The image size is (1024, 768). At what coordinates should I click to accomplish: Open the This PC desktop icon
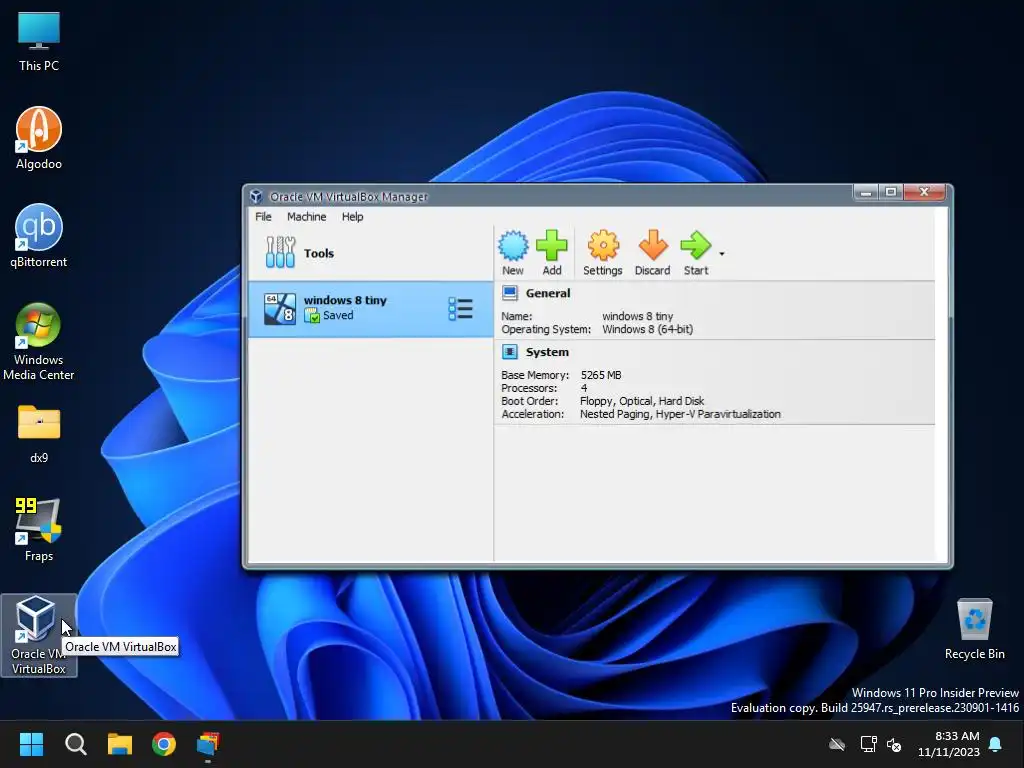[39, 41]
